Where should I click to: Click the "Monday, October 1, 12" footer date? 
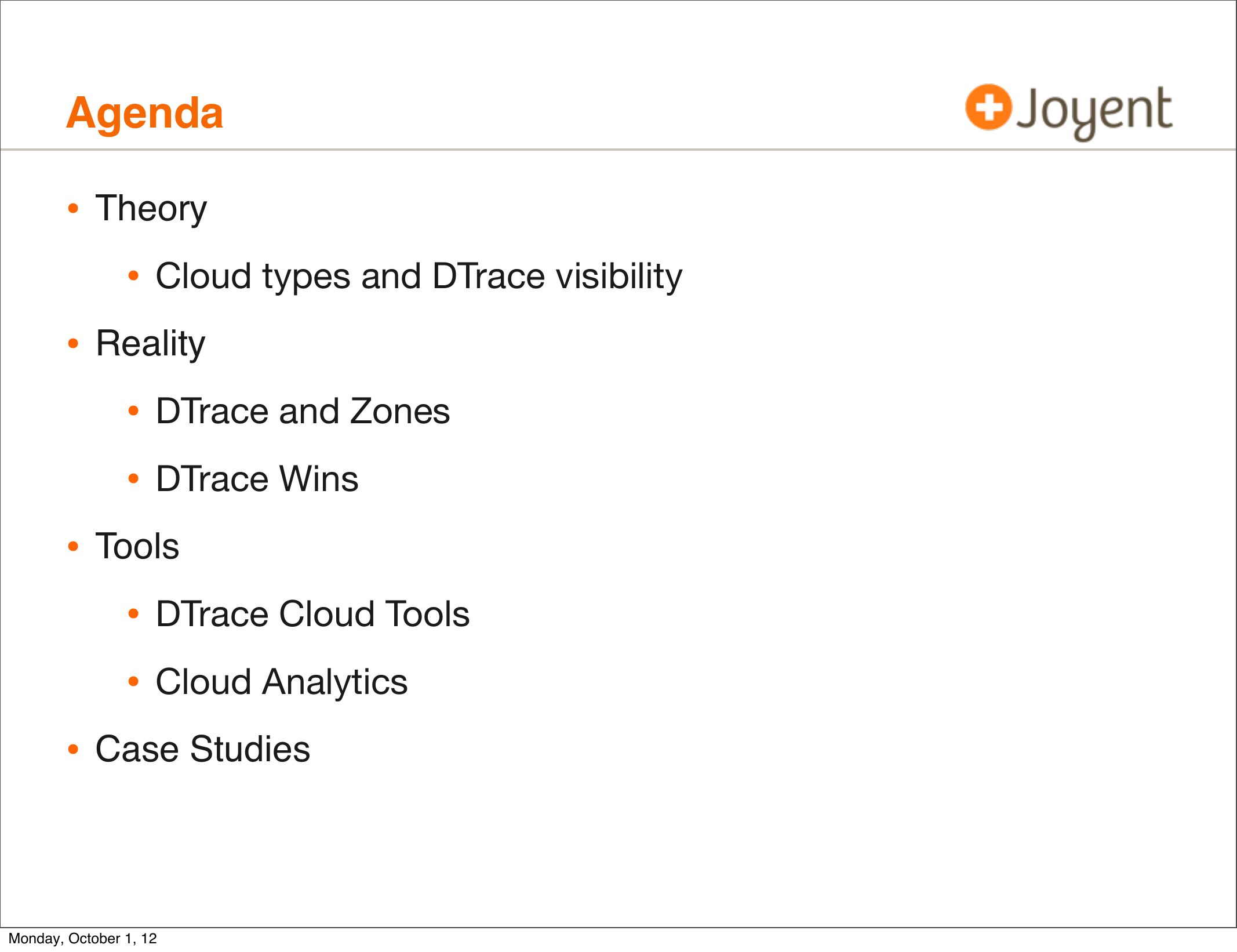(83, 939)
